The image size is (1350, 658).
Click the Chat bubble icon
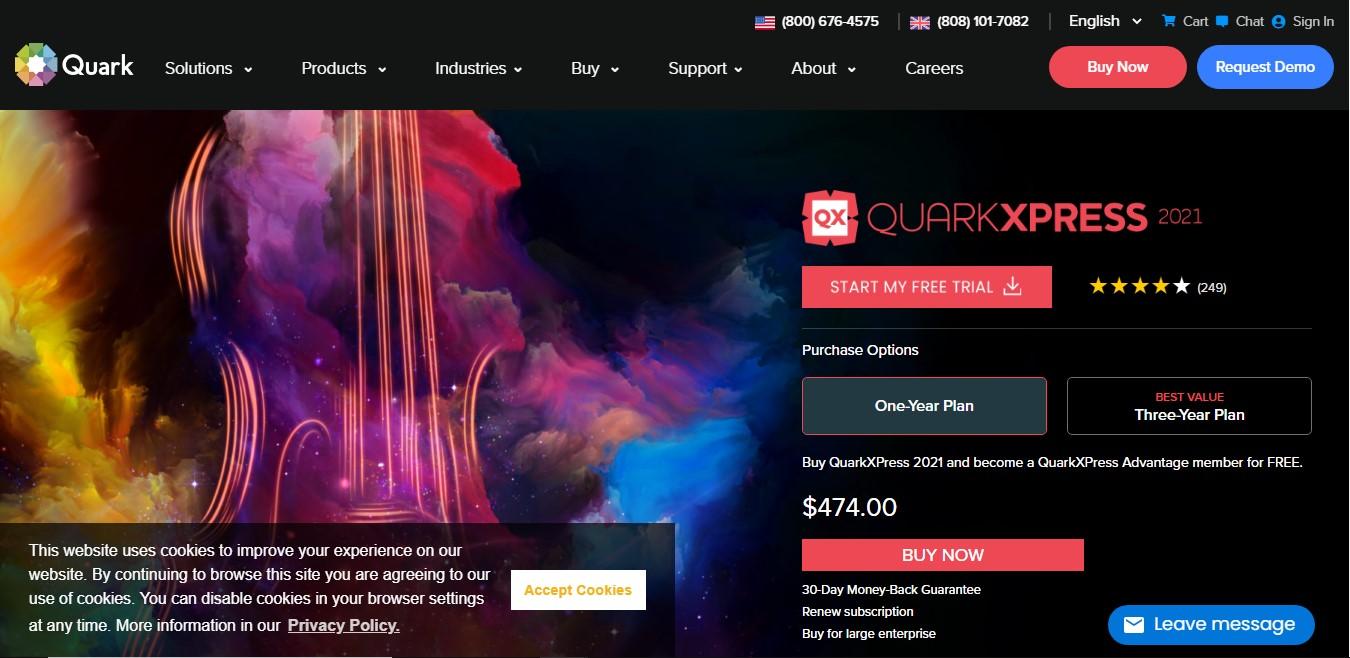coord(1222,21)
